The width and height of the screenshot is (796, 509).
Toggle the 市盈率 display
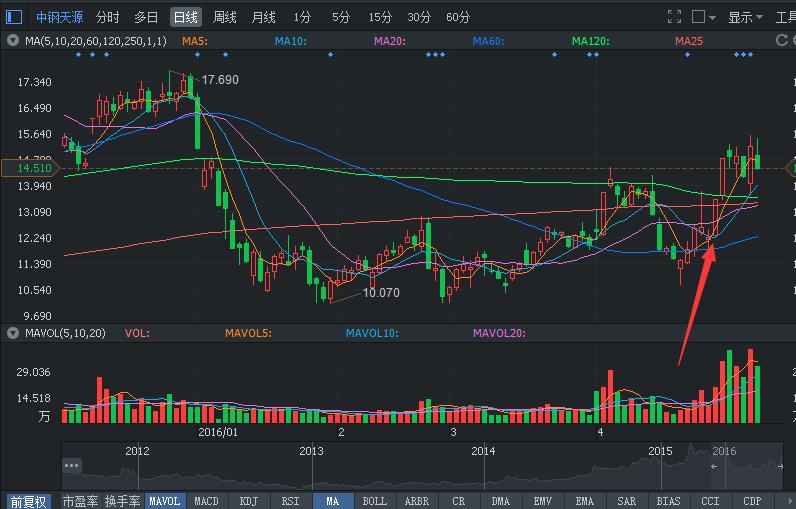[80, 501]
